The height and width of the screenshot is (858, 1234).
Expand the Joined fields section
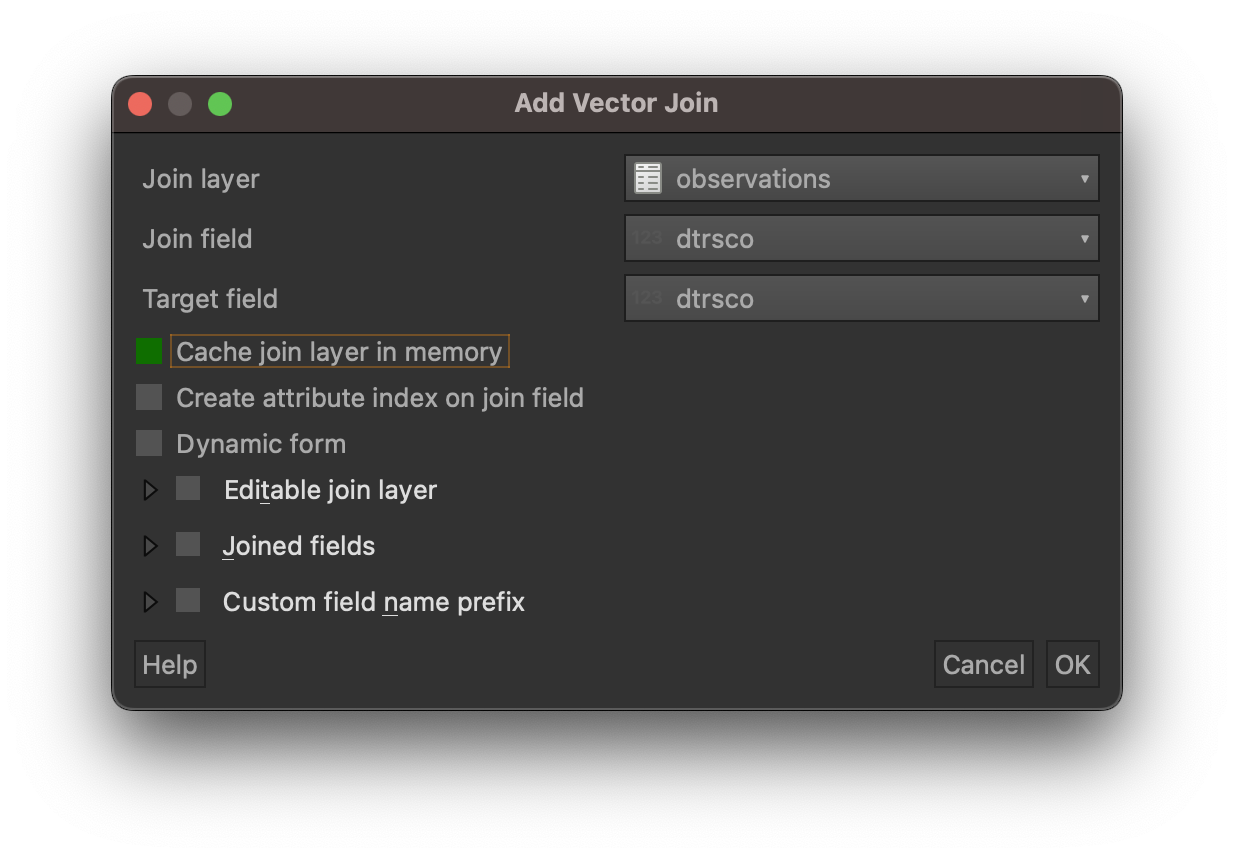[x=151, y=546]
